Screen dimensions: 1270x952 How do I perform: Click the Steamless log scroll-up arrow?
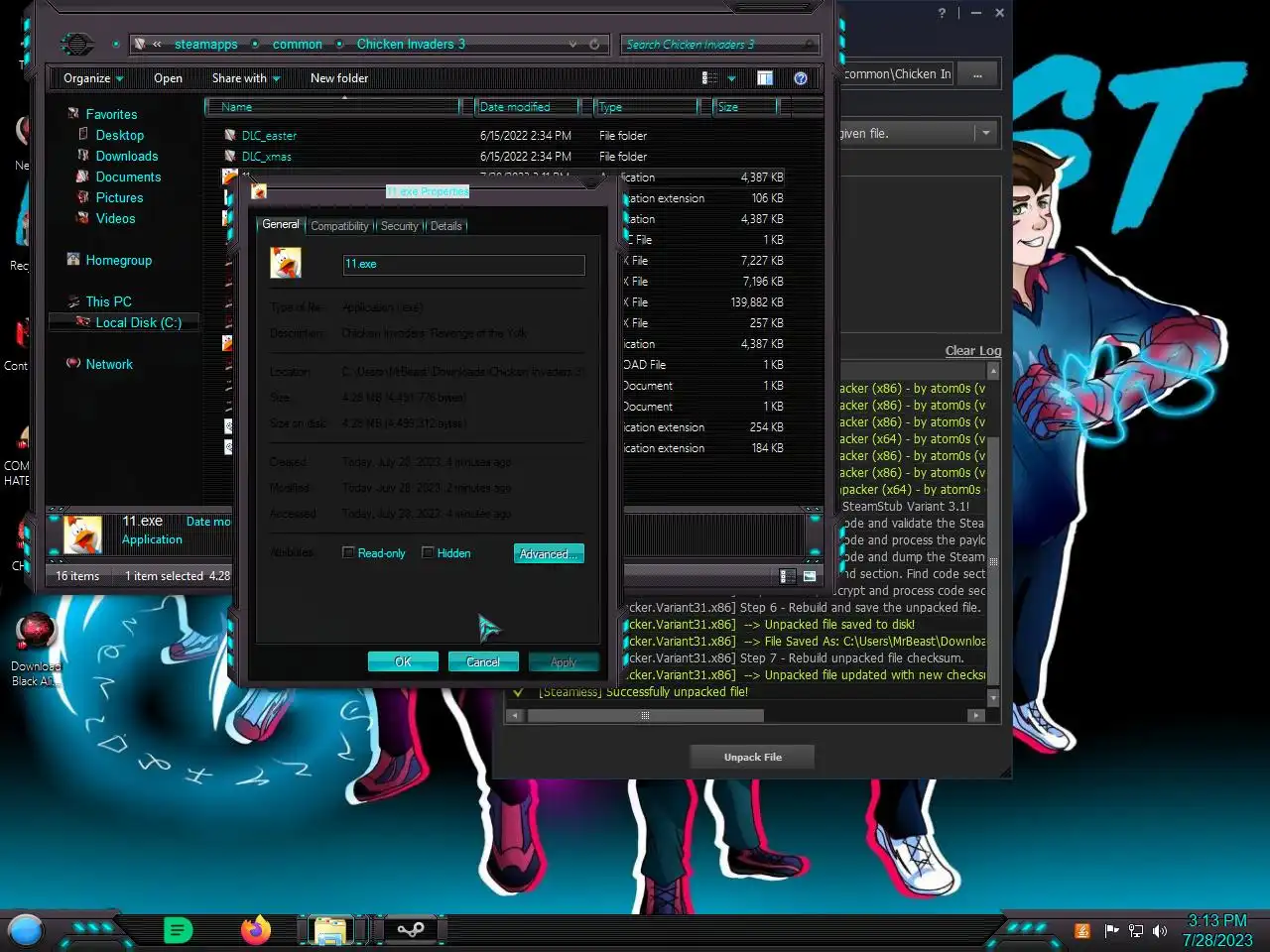coord(993,371)
